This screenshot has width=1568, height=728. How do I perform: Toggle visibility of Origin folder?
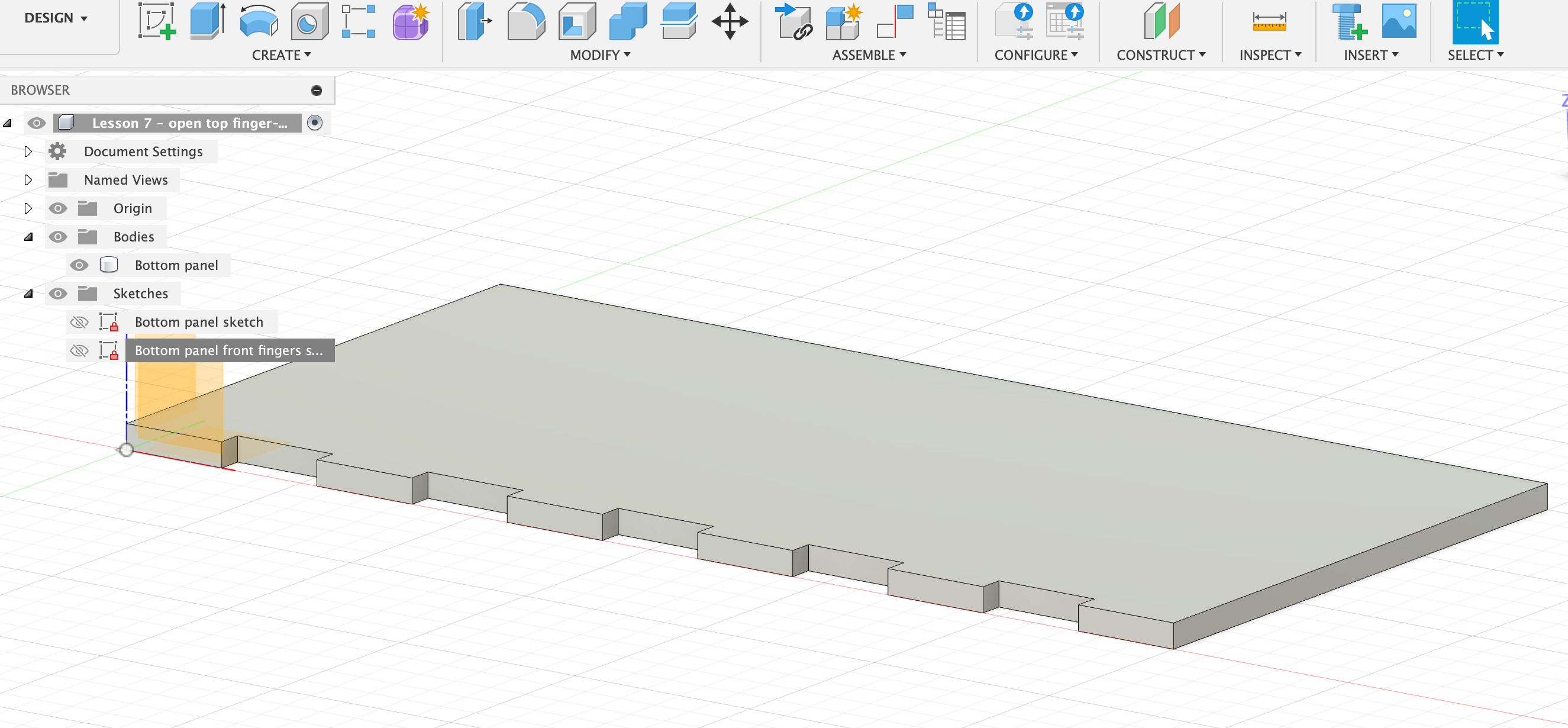[x=58, y=209]
